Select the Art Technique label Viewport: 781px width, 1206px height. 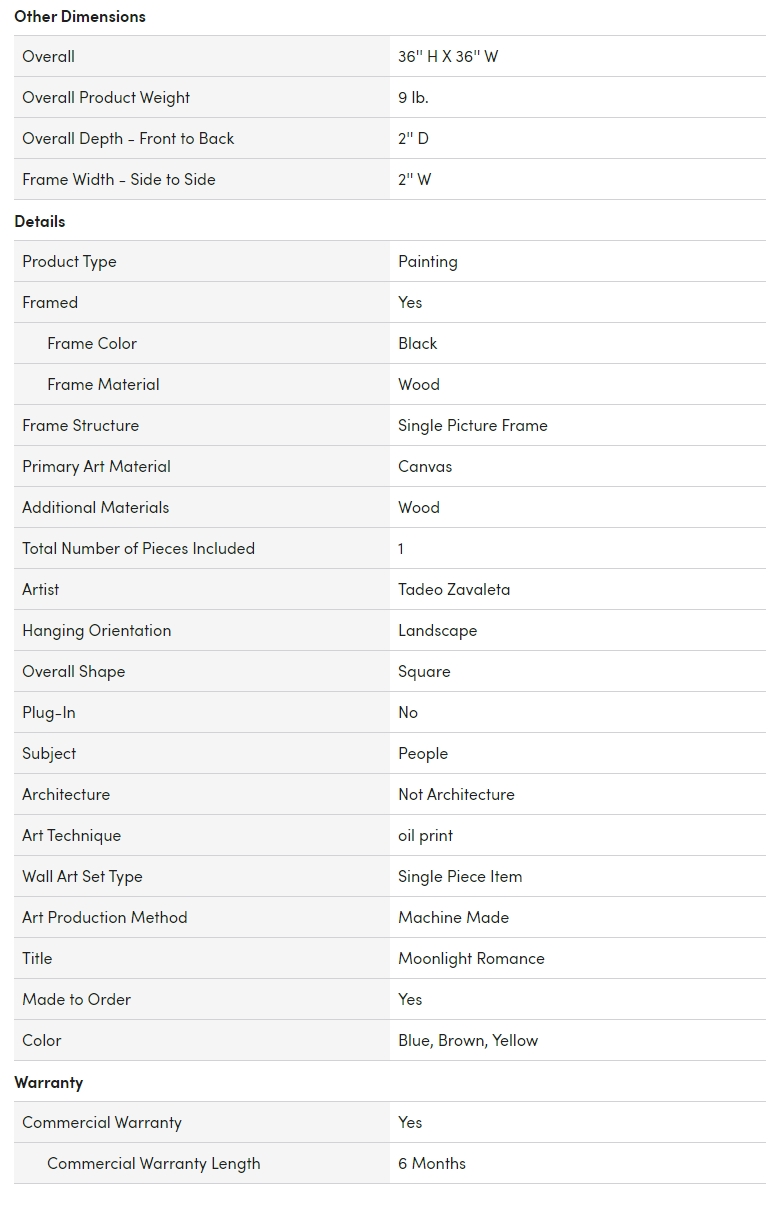pyautogui.click(x=71, y=835)
